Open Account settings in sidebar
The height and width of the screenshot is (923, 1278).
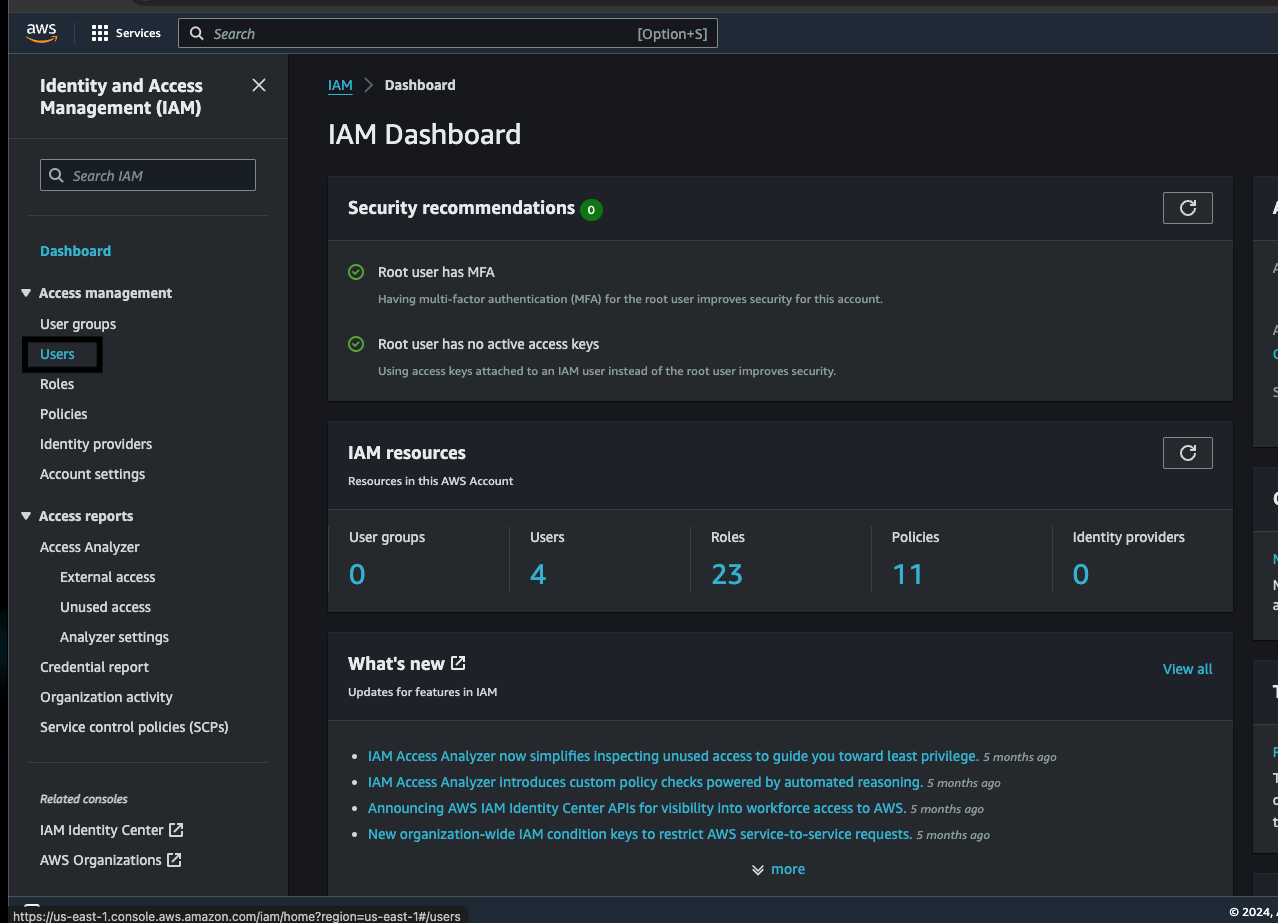[x=93, y=474]
